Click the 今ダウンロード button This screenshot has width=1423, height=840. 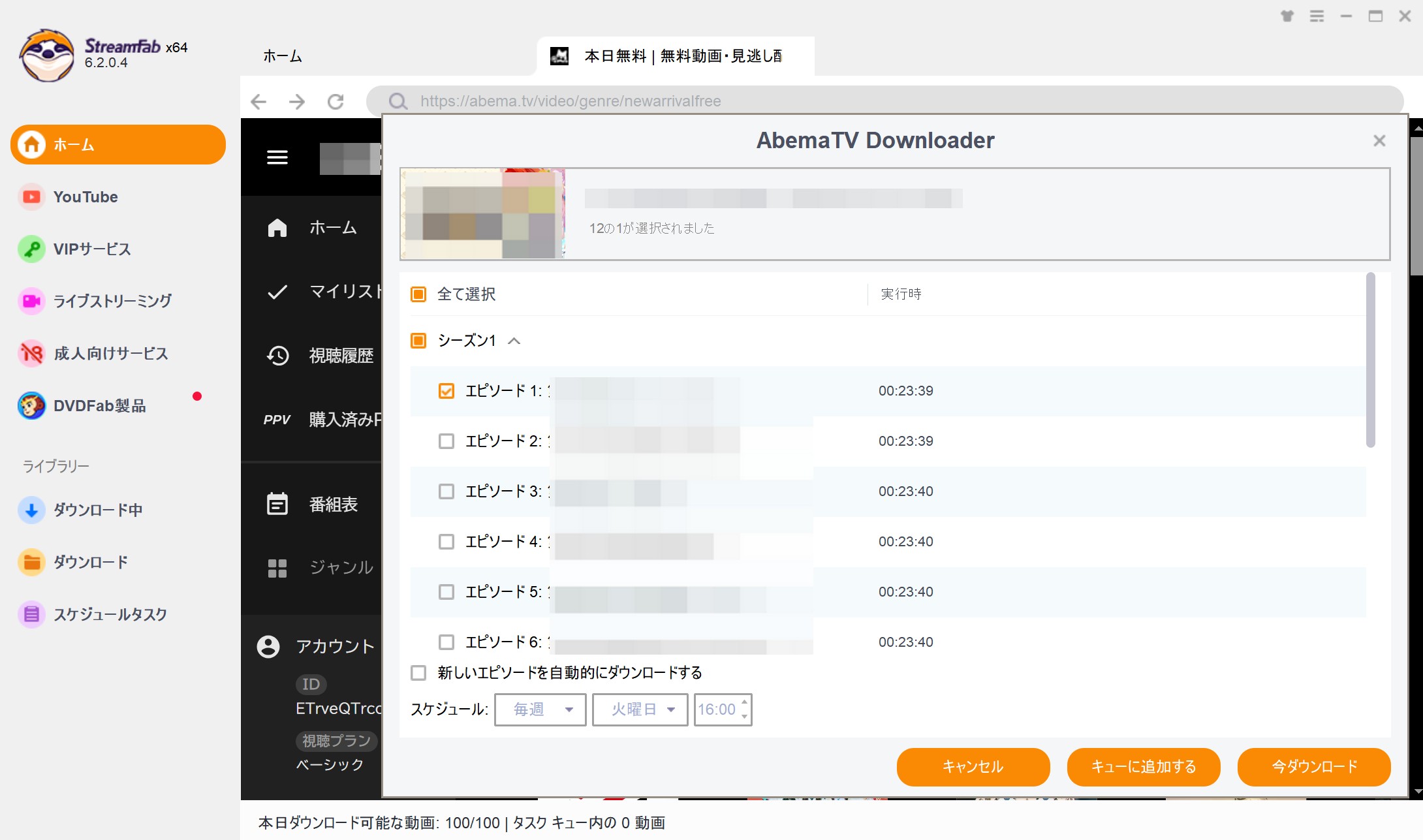[1314, 767]
